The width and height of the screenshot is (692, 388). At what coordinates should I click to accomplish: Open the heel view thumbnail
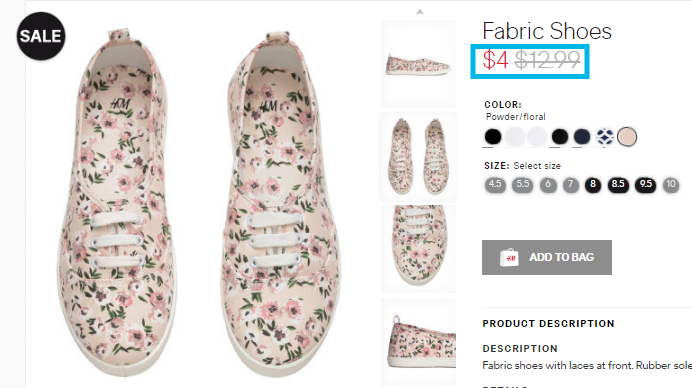(418, 342)
